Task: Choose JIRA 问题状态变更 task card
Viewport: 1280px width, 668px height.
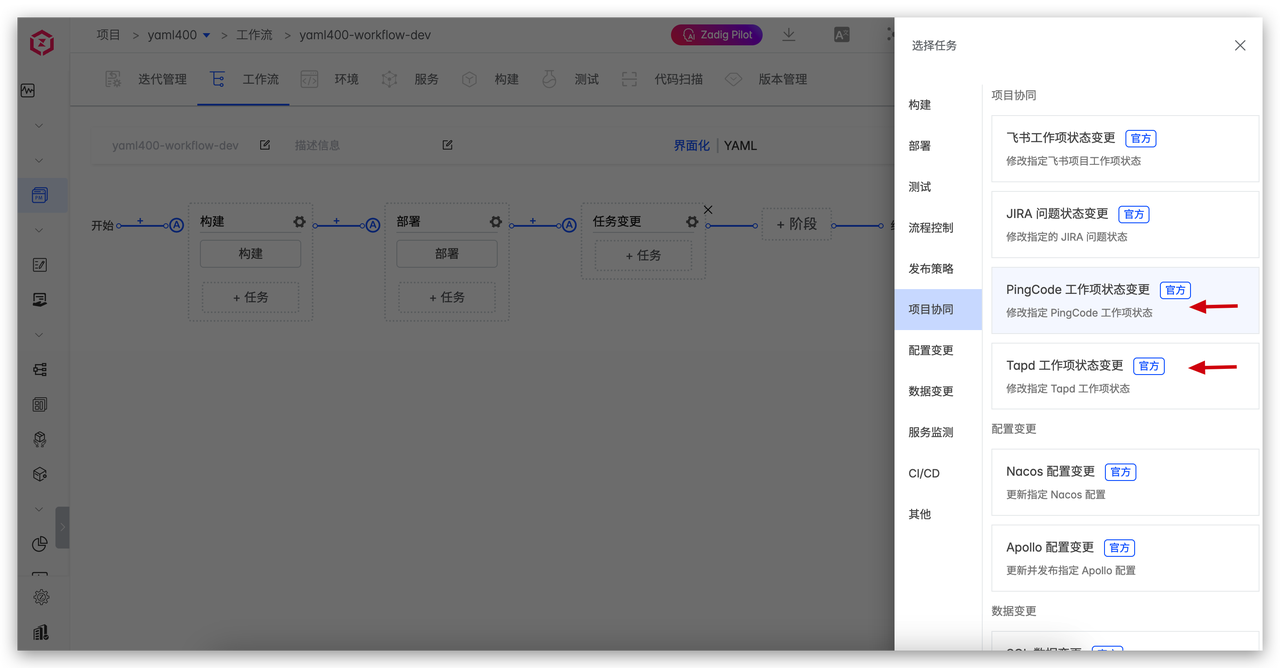Action: pyautogui.click(x=1125, y=224)
